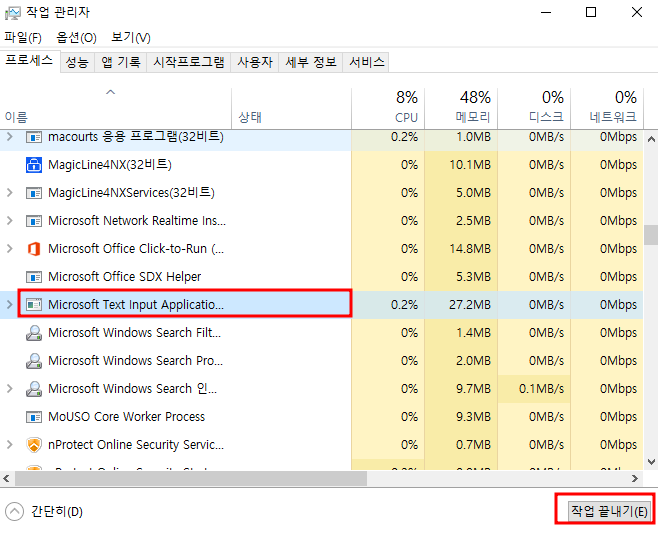Expand the macourts process group
Image resolution: width=658 pixels, height=533 pixels.
[10, 137]
